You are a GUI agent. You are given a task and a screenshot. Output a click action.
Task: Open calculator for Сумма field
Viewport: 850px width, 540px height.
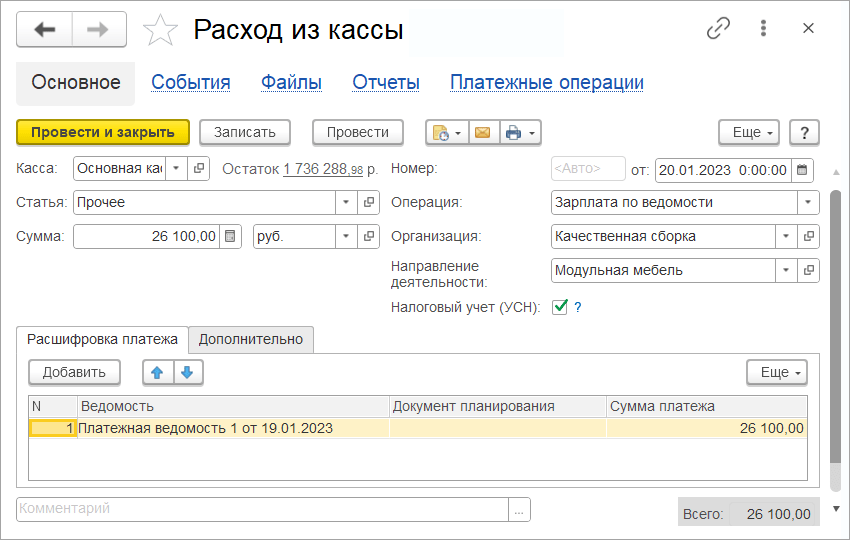tap(231, 237)
